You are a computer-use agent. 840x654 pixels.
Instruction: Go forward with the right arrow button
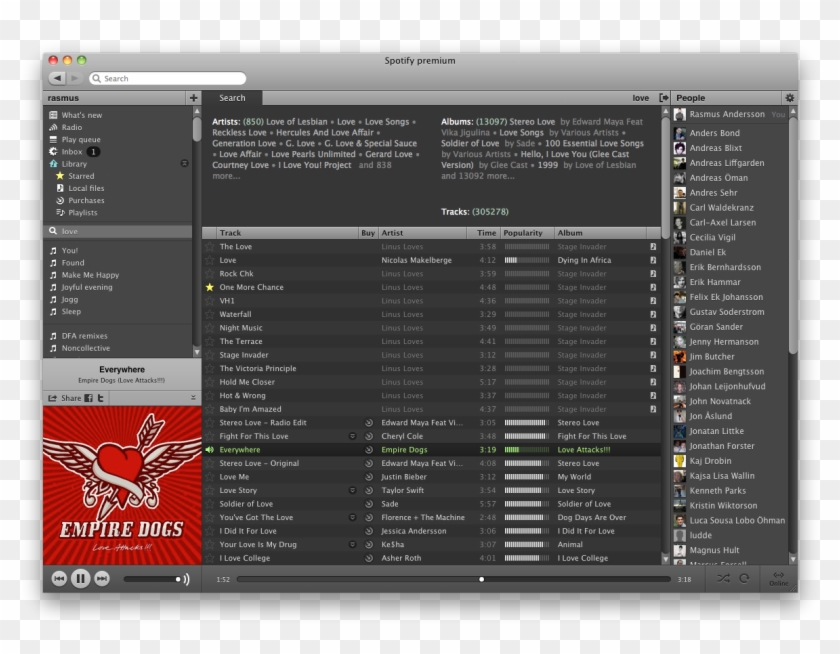click(75, 78)
